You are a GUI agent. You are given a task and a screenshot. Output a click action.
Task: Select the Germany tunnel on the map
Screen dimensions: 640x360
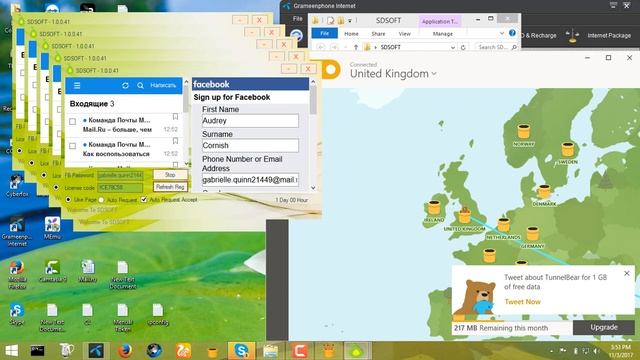[533, 234]
